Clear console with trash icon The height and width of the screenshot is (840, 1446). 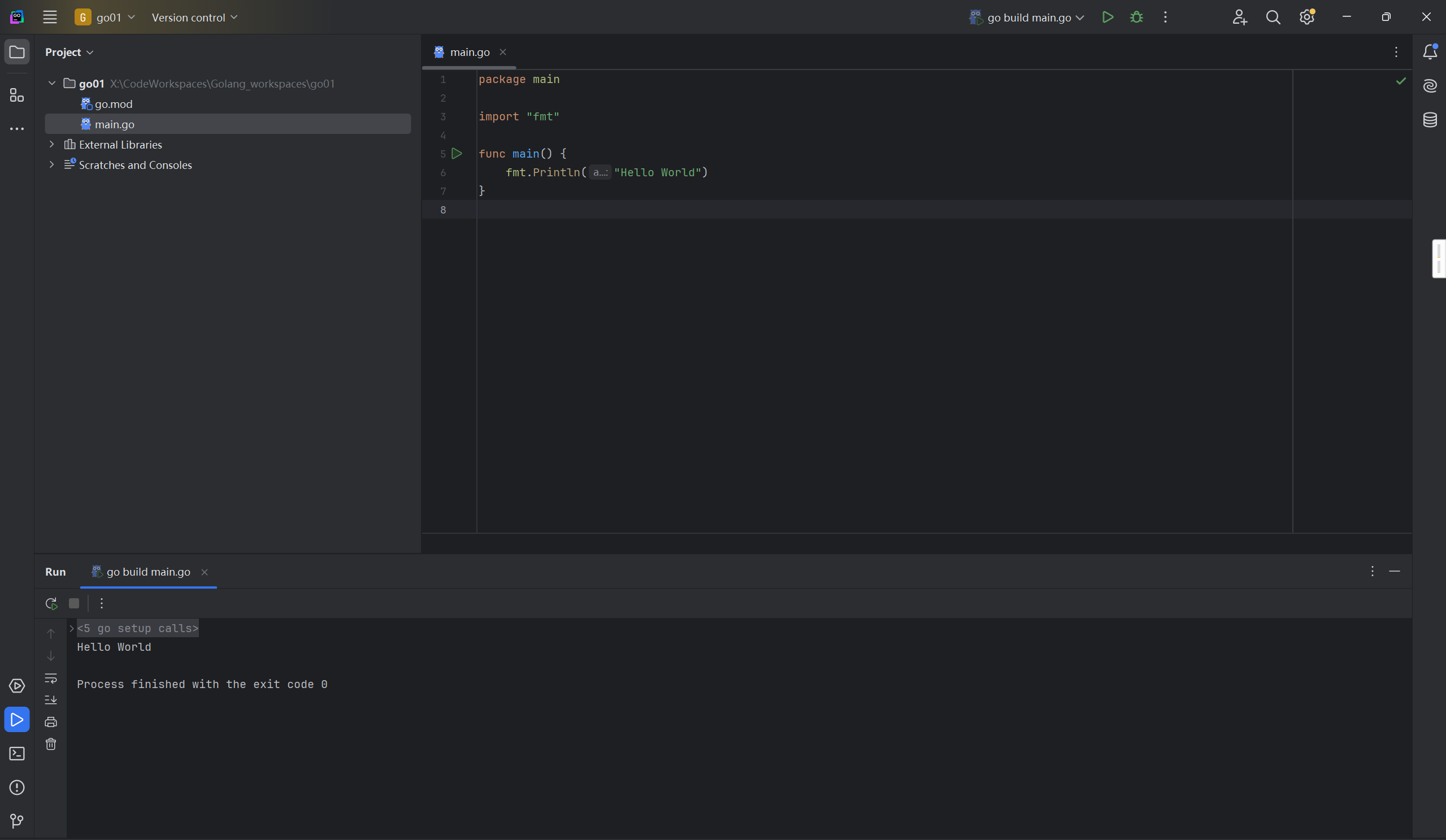coord(50,744)
